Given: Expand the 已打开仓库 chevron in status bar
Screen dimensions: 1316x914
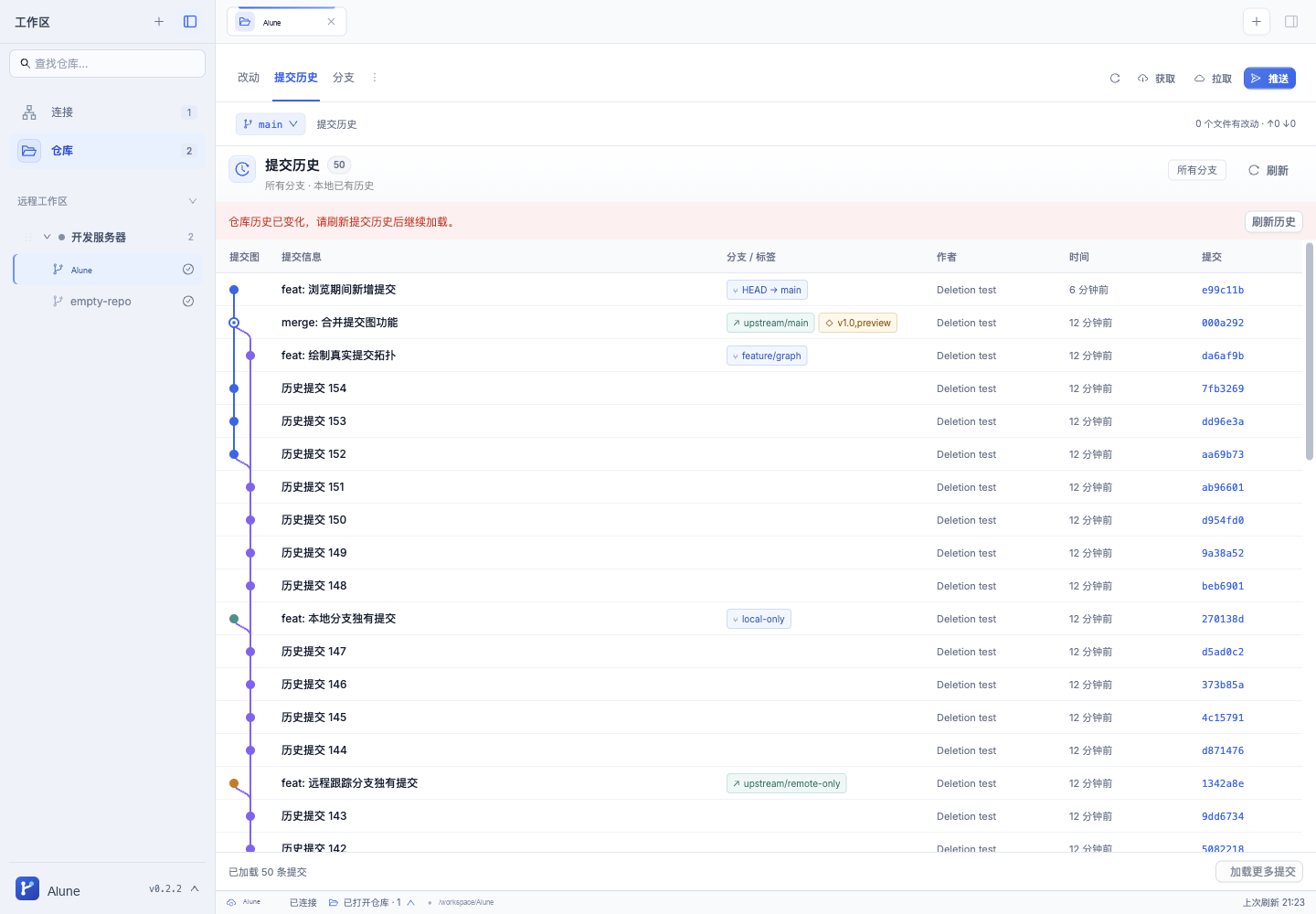Looking at the screenshot, I should coord(411,902).
